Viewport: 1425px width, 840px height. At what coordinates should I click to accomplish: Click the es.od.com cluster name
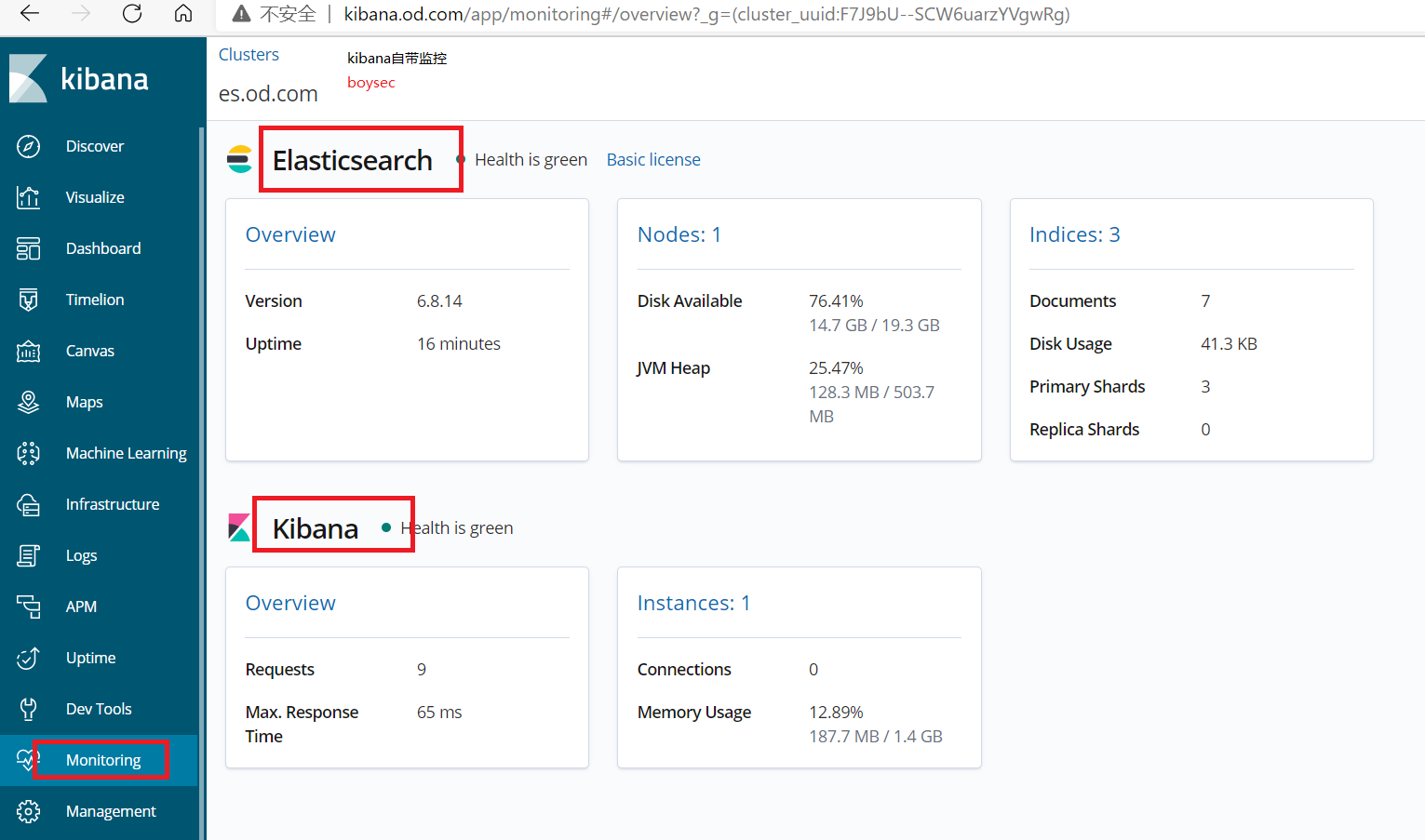point(268,94)
